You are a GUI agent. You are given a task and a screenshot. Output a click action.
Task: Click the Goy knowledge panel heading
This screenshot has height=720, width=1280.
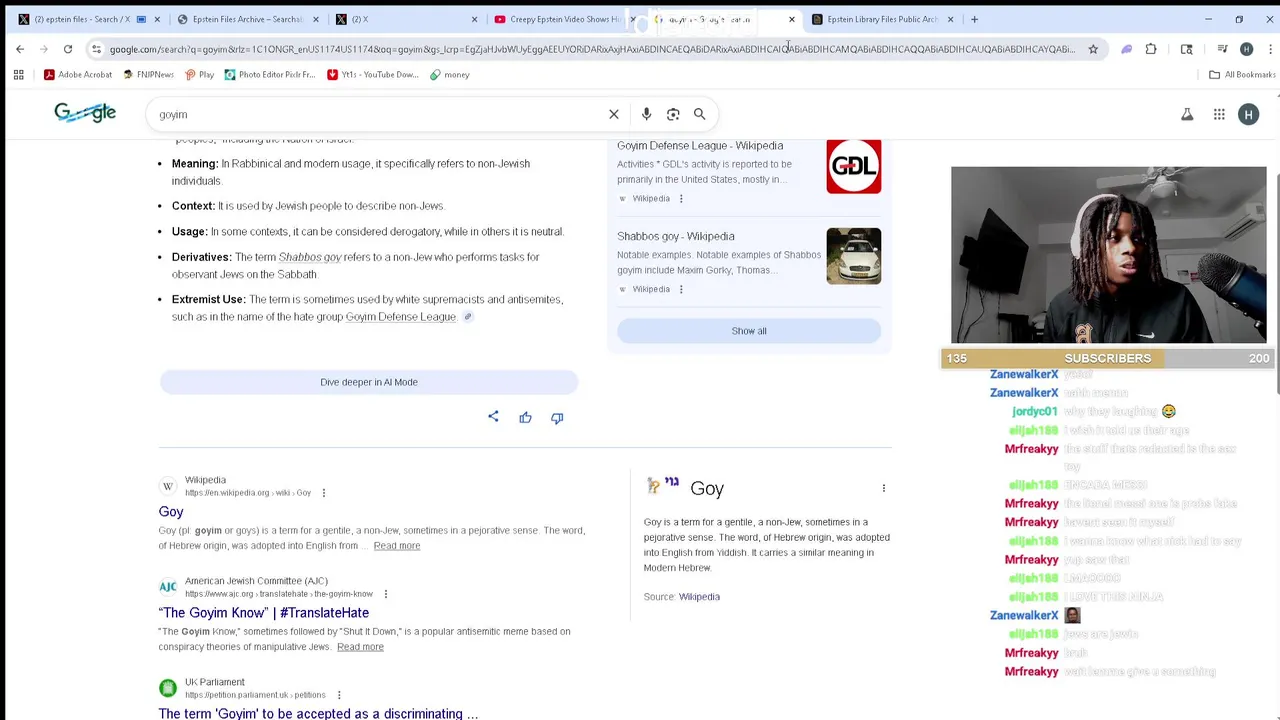point(707,489)
